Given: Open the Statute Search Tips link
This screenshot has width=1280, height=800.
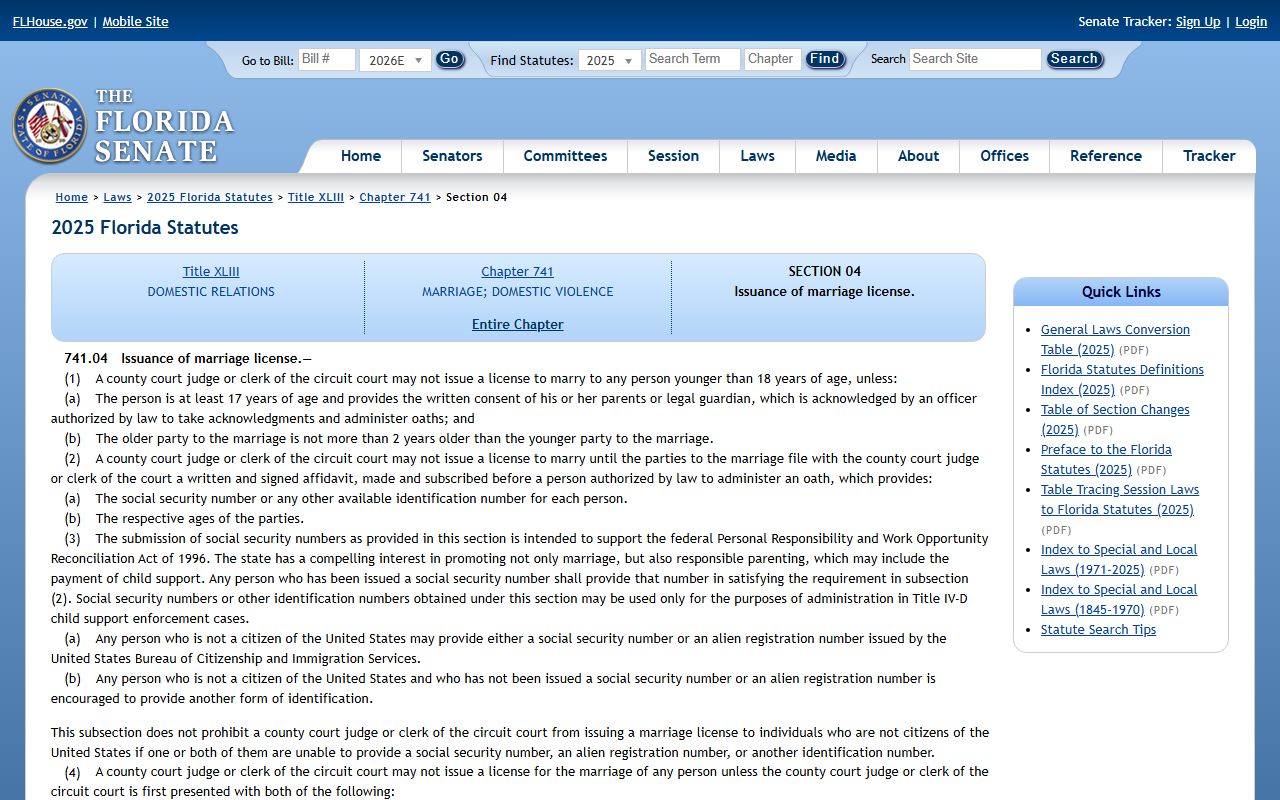Looking at the screenshot, I should [x=1098, y=629].
